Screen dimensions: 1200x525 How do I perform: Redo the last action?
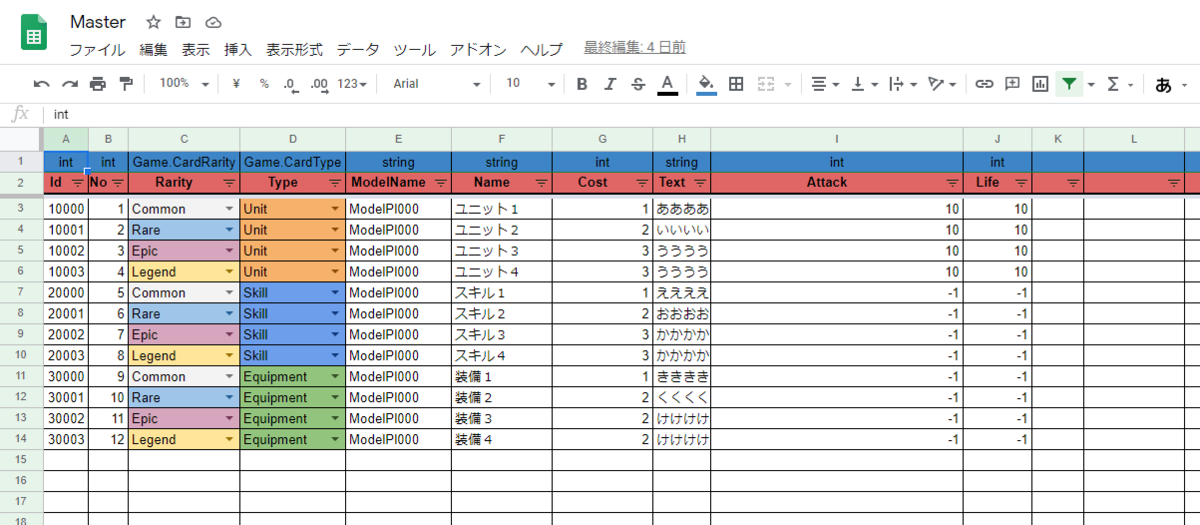[x=70, y=84]
